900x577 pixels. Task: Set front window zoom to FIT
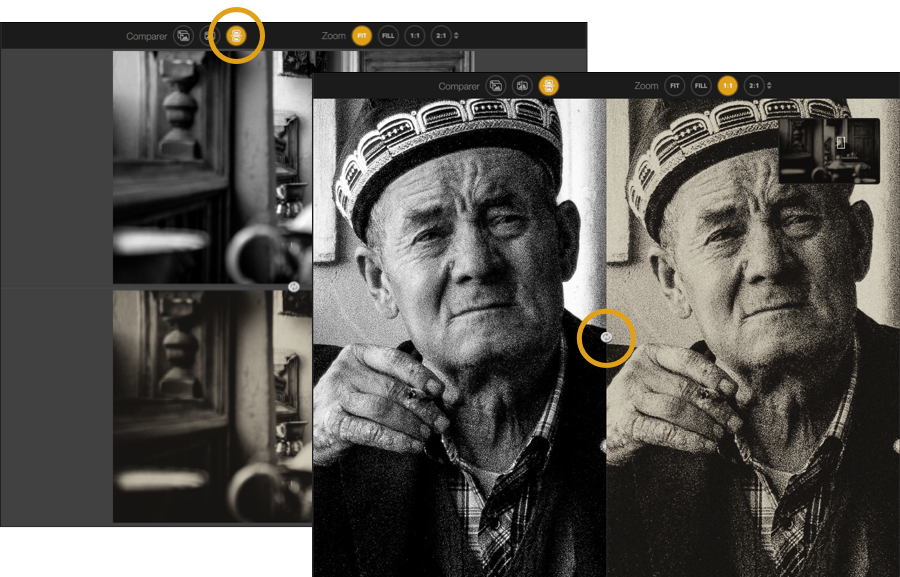coord(674,86)
